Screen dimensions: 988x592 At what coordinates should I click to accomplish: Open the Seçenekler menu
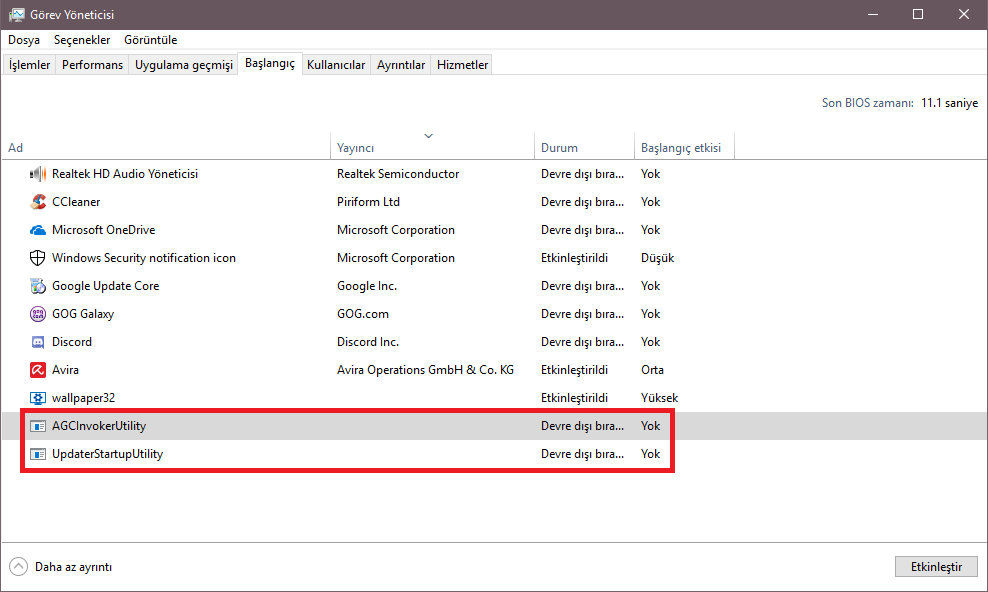click(x=82, y=40)
